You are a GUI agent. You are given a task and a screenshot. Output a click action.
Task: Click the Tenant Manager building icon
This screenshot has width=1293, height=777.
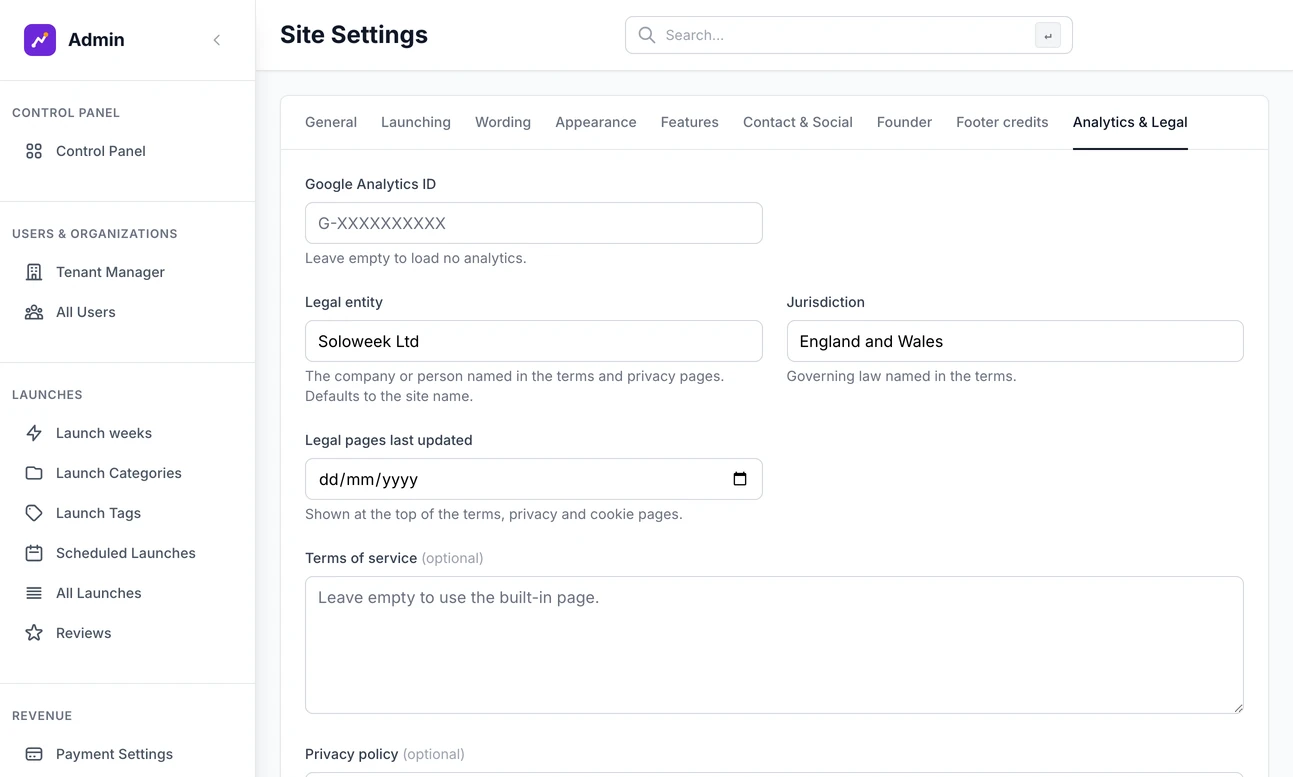tap(34, 272)
